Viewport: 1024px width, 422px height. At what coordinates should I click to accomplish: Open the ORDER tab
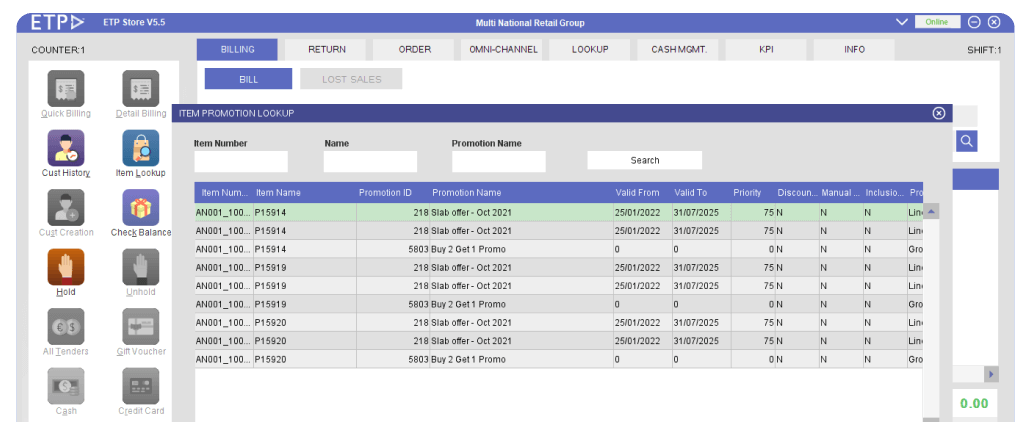(415, 50)
